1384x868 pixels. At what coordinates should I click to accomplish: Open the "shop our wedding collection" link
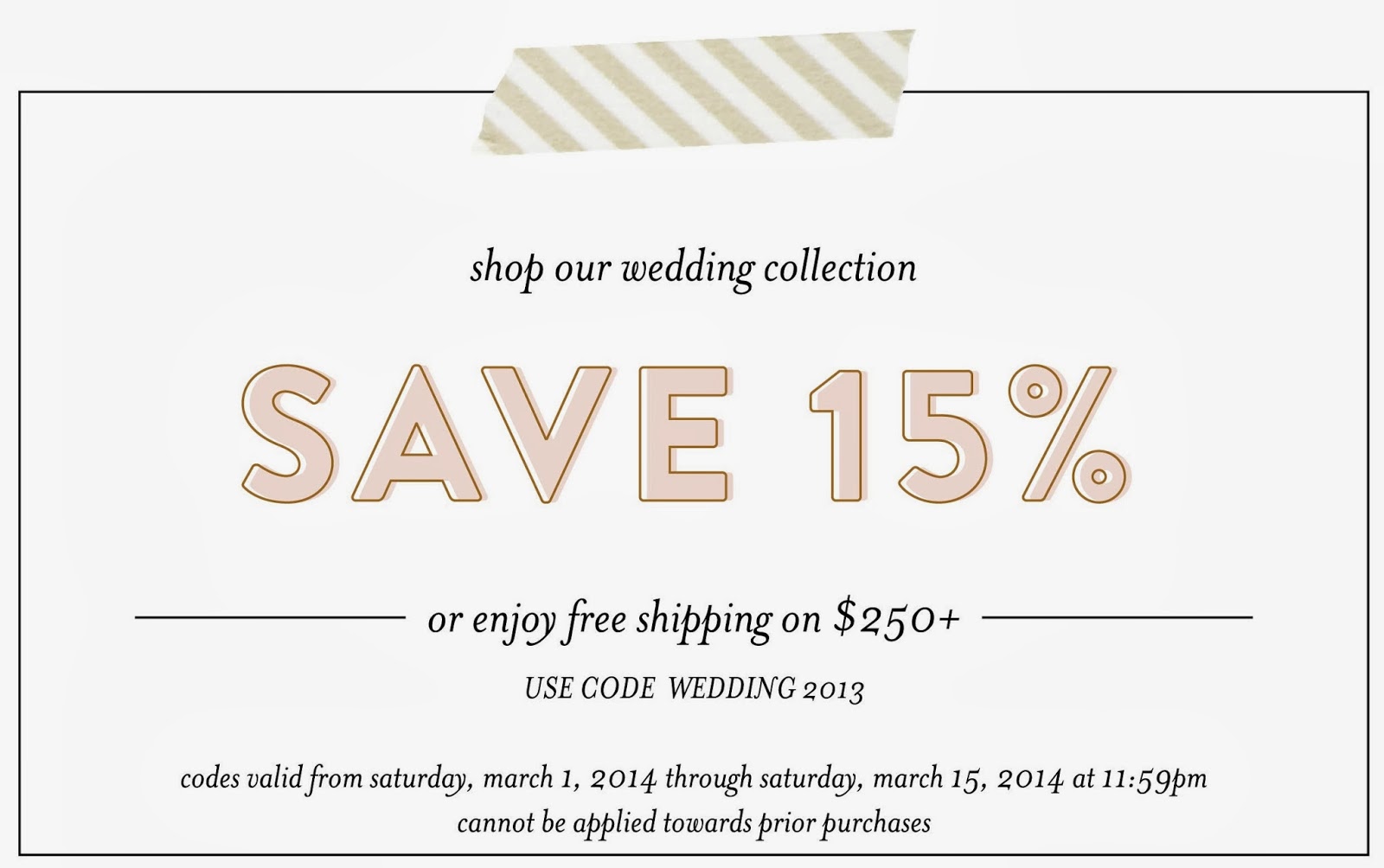693,268
